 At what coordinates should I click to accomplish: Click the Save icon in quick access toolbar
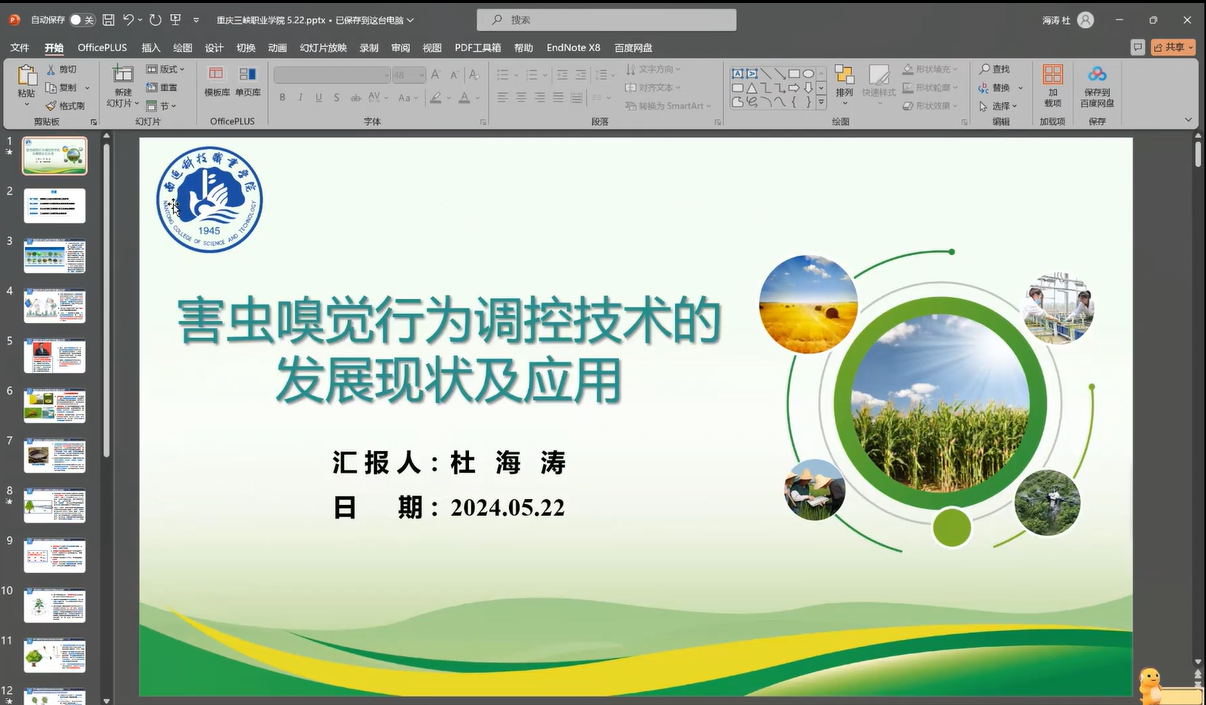pyautogui.click(x=108, y=20)
